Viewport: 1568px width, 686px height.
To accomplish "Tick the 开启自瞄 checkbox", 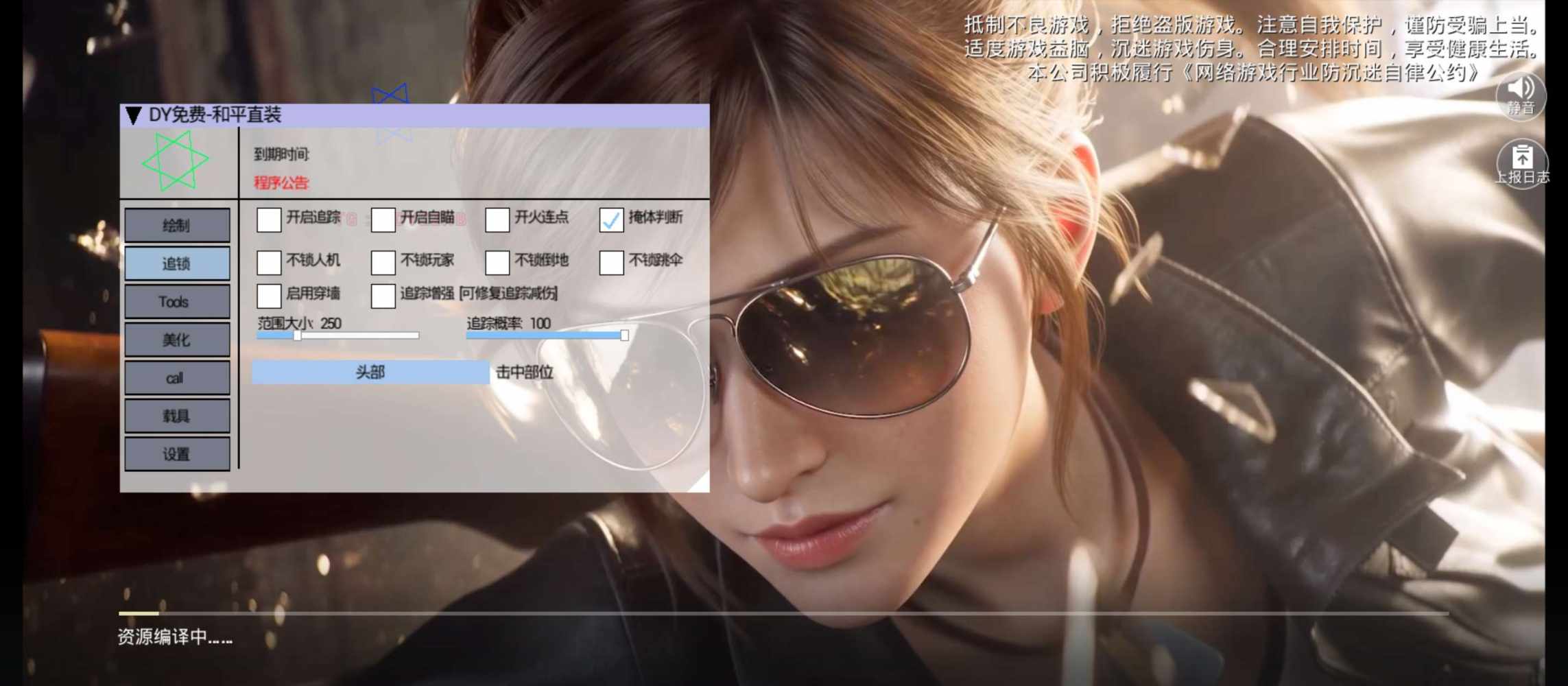I will pos(383,220).
